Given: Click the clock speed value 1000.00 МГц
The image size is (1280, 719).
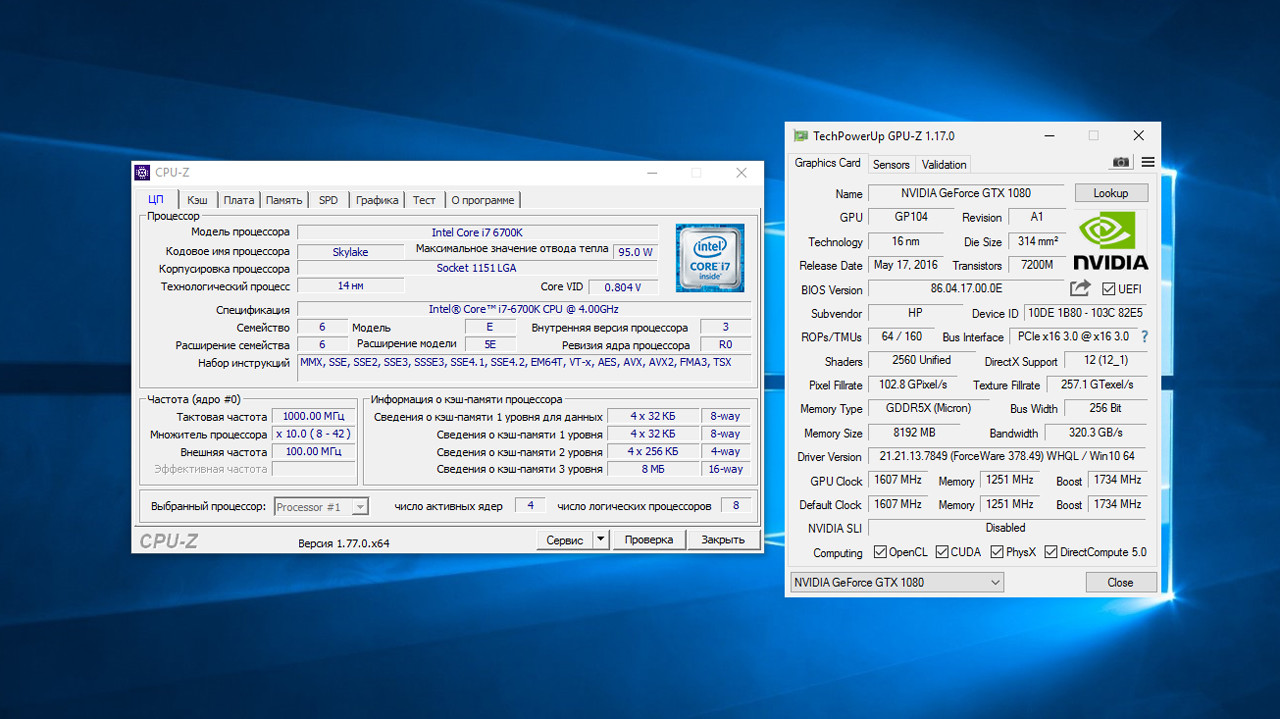Looking at the screenshot, I should pos(313,417).
